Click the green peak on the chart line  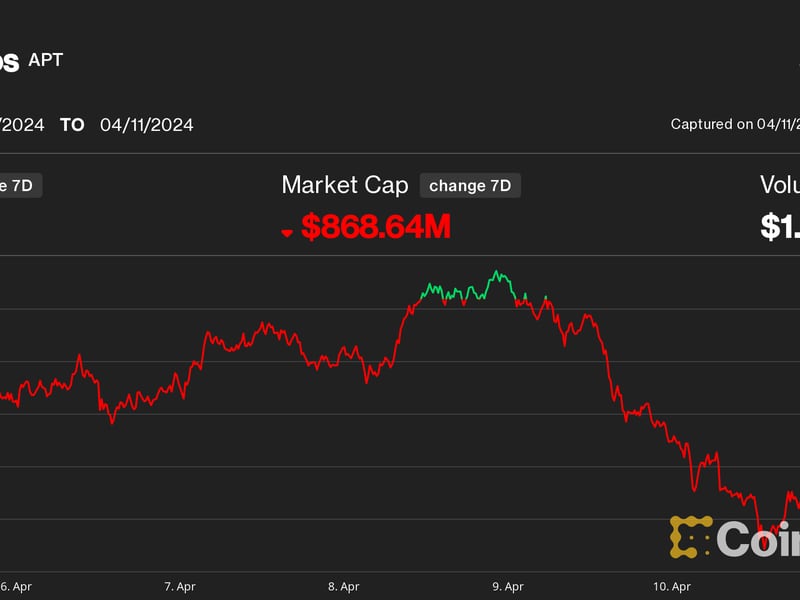pyautogui.click(x=496, y=271)
